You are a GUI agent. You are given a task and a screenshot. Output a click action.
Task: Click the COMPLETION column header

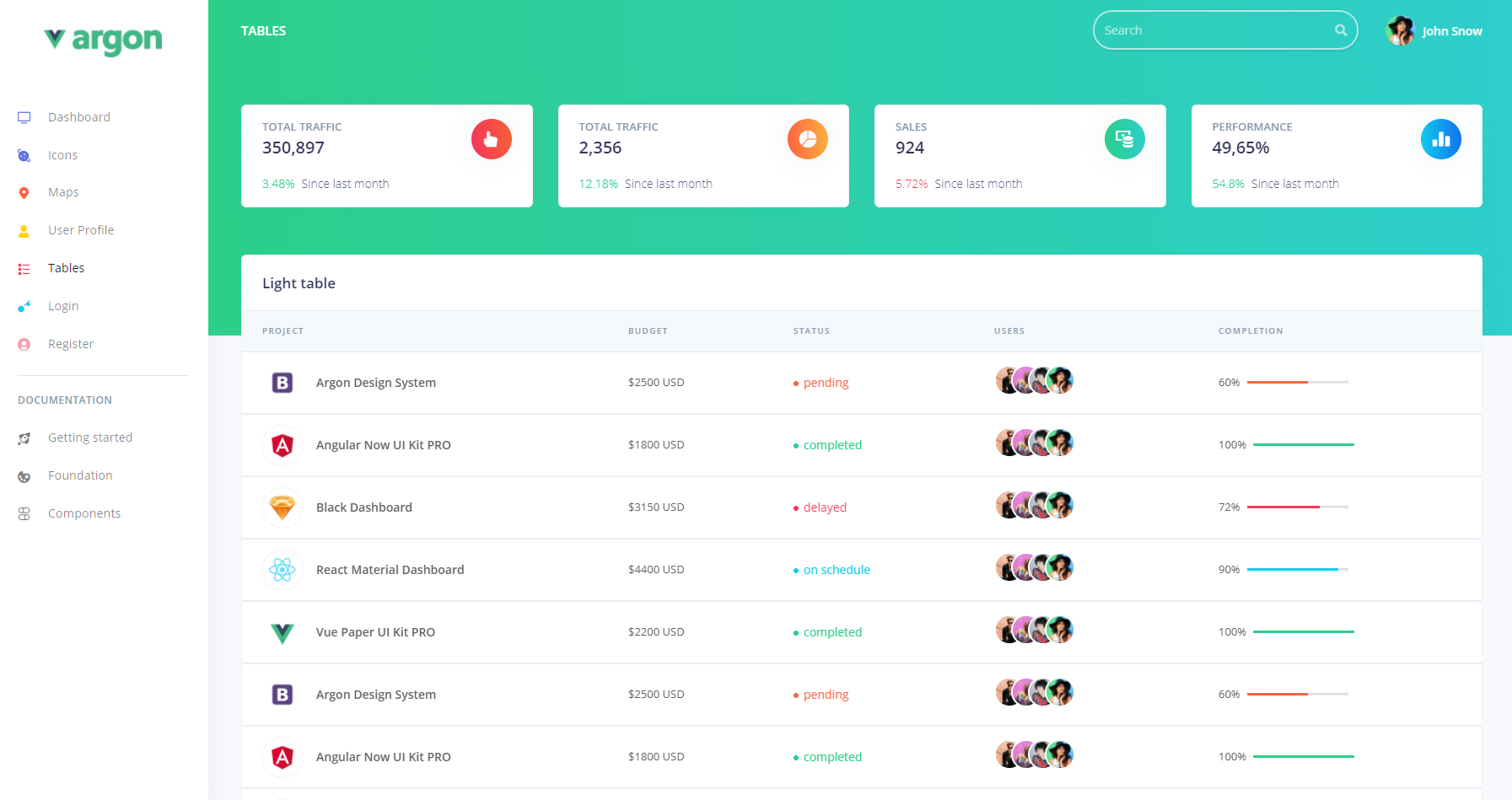point(1251,331)
